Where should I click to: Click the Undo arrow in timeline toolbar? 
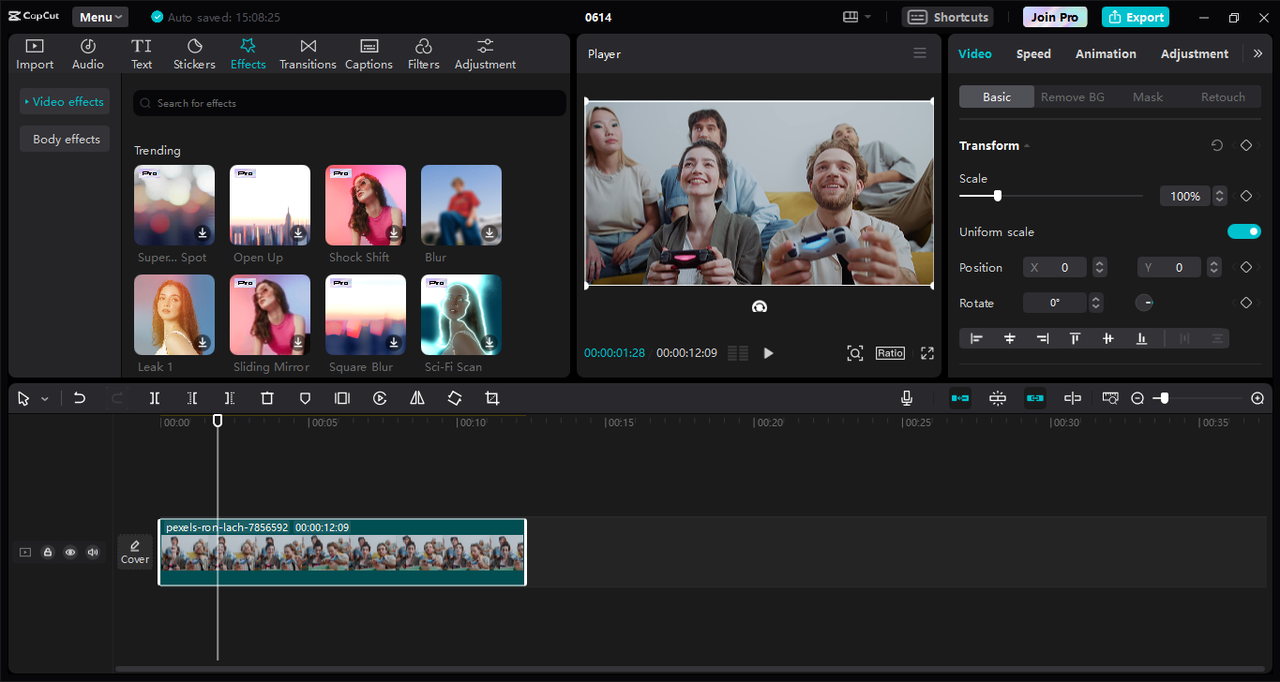[x=80, y=398]
